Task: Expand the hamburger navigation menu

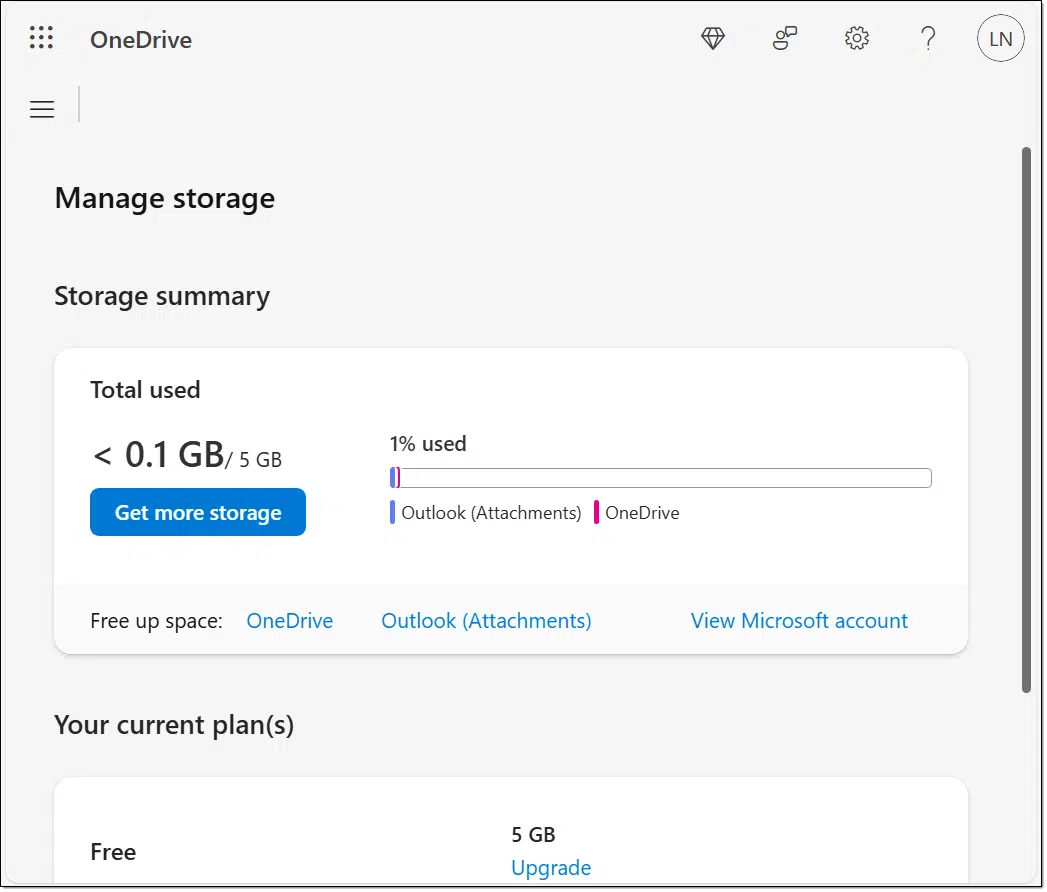Action: click(x=42, y=109)
